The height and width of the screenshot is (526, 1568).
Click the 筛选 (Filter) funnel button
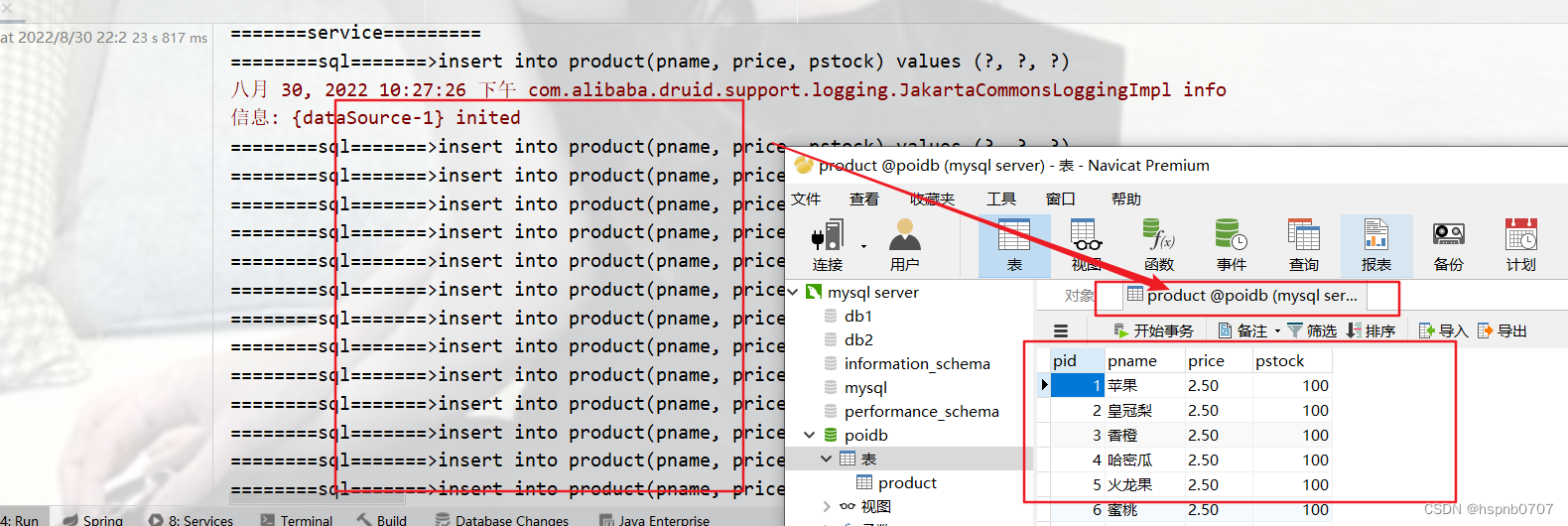(1312, 330)
